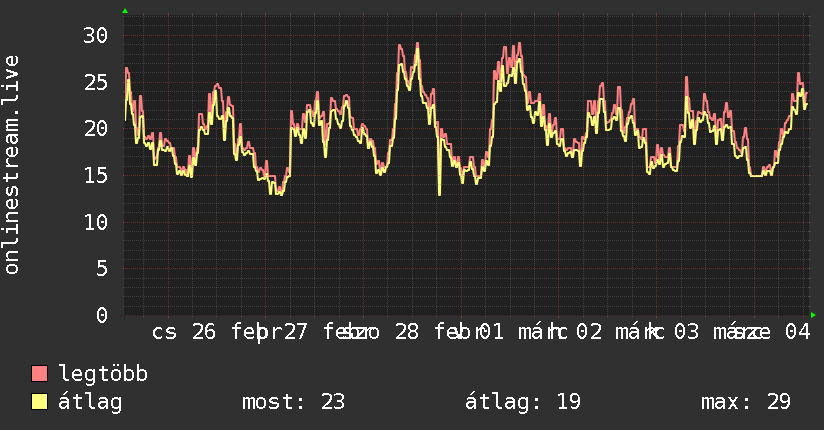This screenshot has width=824, height=430.
Task: Click the green arrow atop the y-axis
Action: [125, 11]
